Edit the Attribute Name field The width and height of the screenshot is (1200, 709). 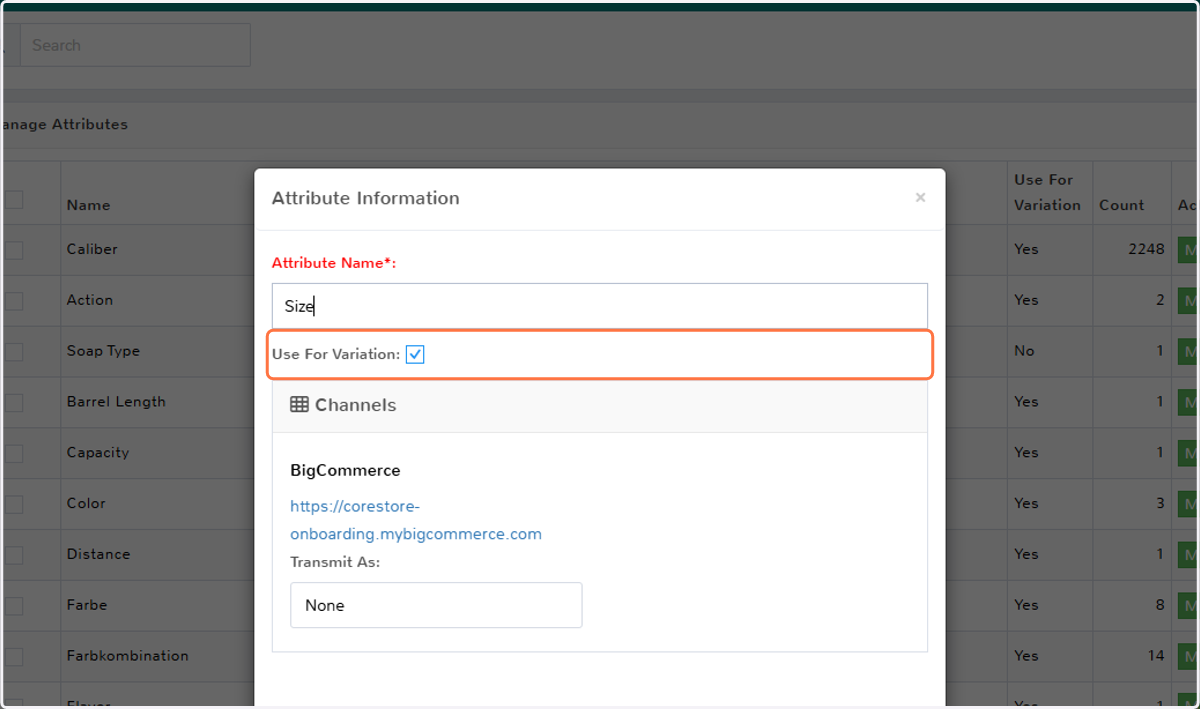[x=600, y=306]
